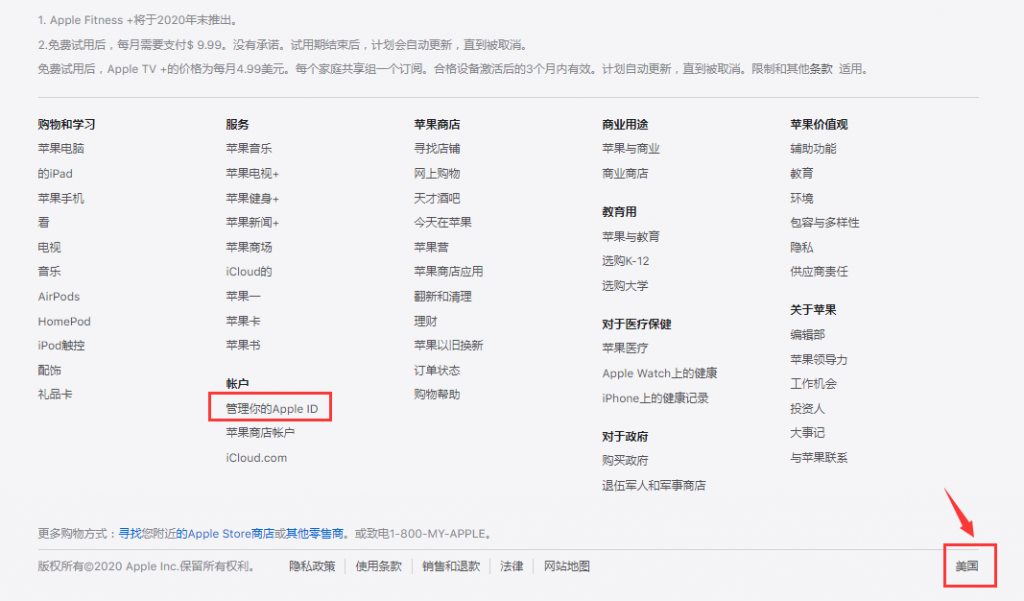Open 苹果新闻+ link

coord(252,223)
